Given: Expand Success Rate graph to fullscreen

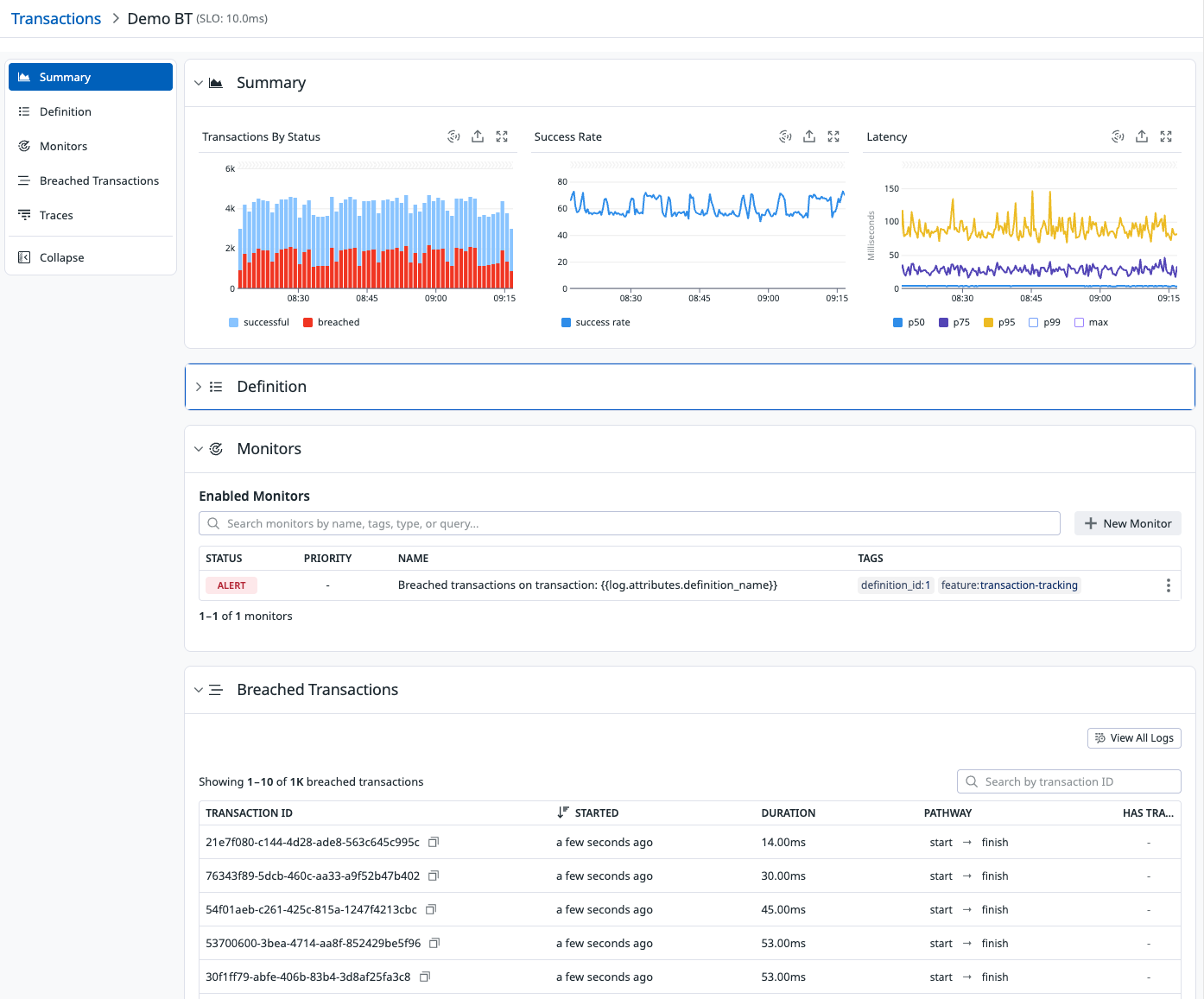Looking at the screenshot, I should pos(833,136).
